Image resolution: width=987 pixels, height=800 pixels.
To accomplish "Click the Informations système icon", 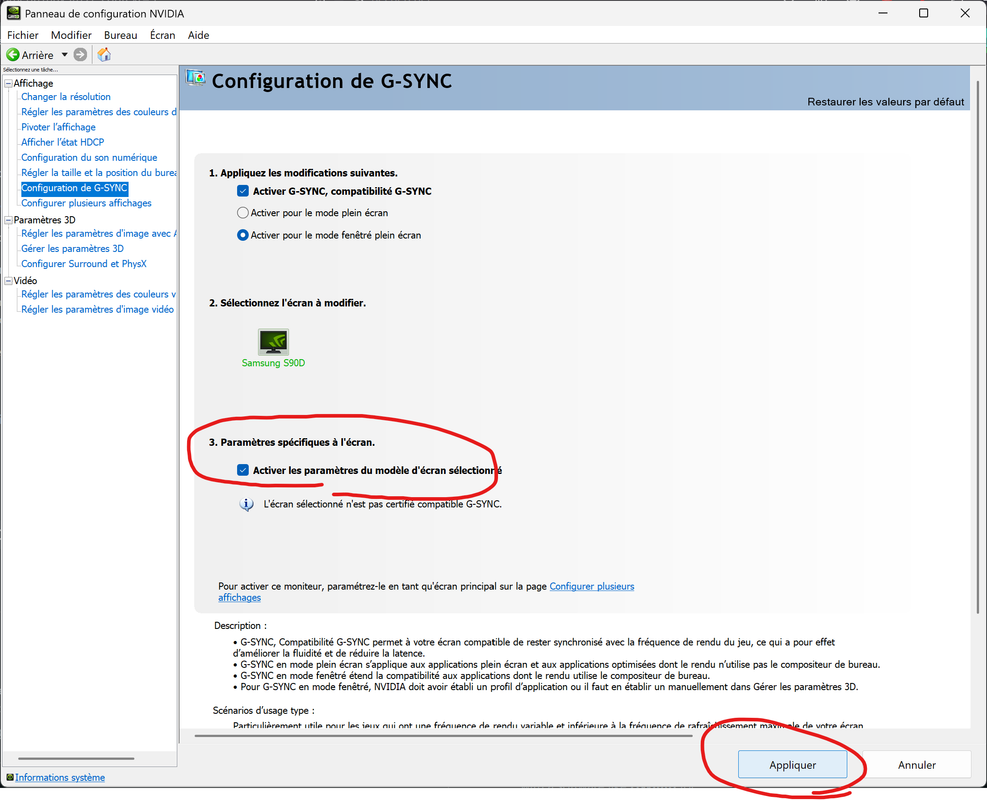I will pyautogui.click(x=9, y=777).
